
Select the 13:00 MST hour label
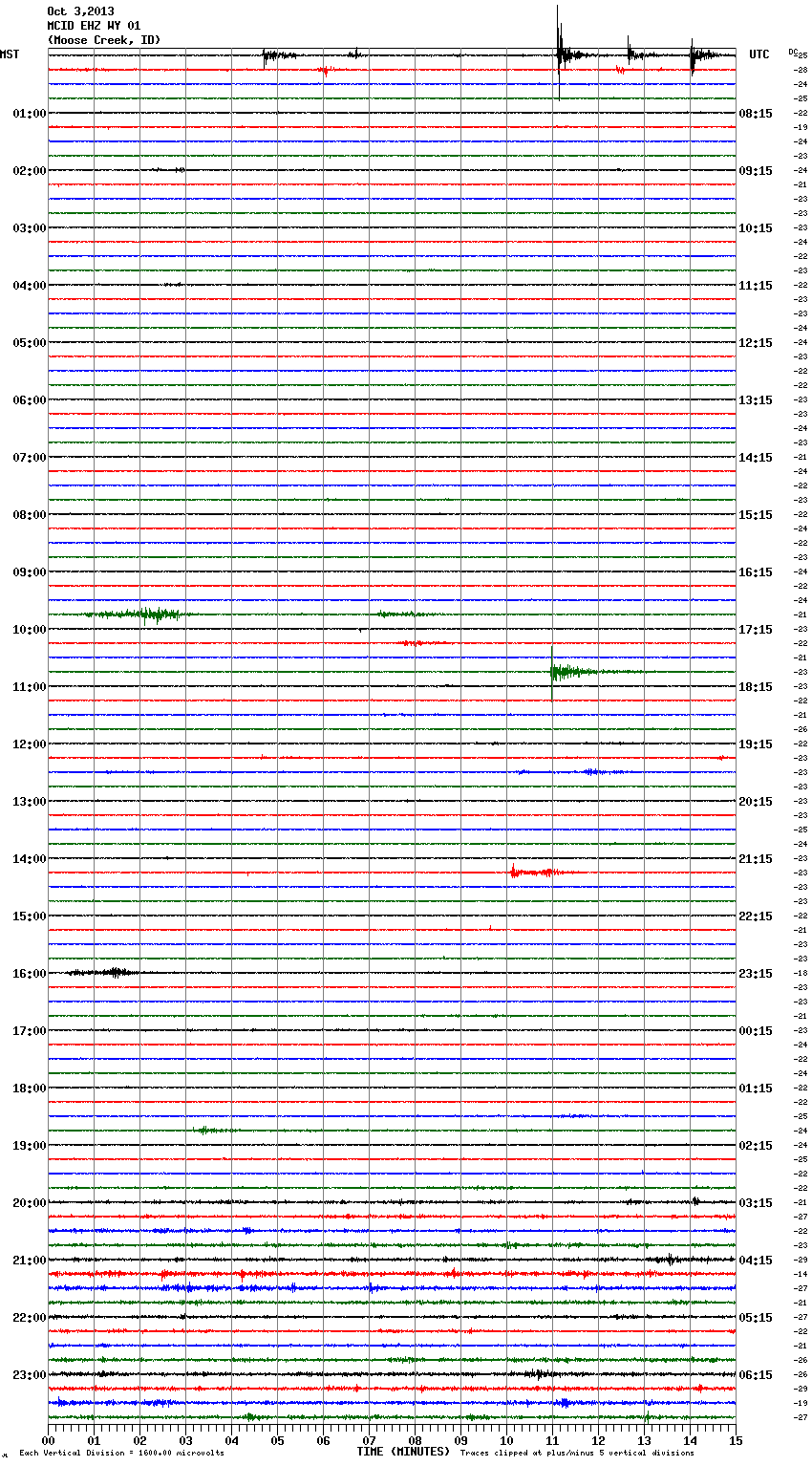coord(30,802)
